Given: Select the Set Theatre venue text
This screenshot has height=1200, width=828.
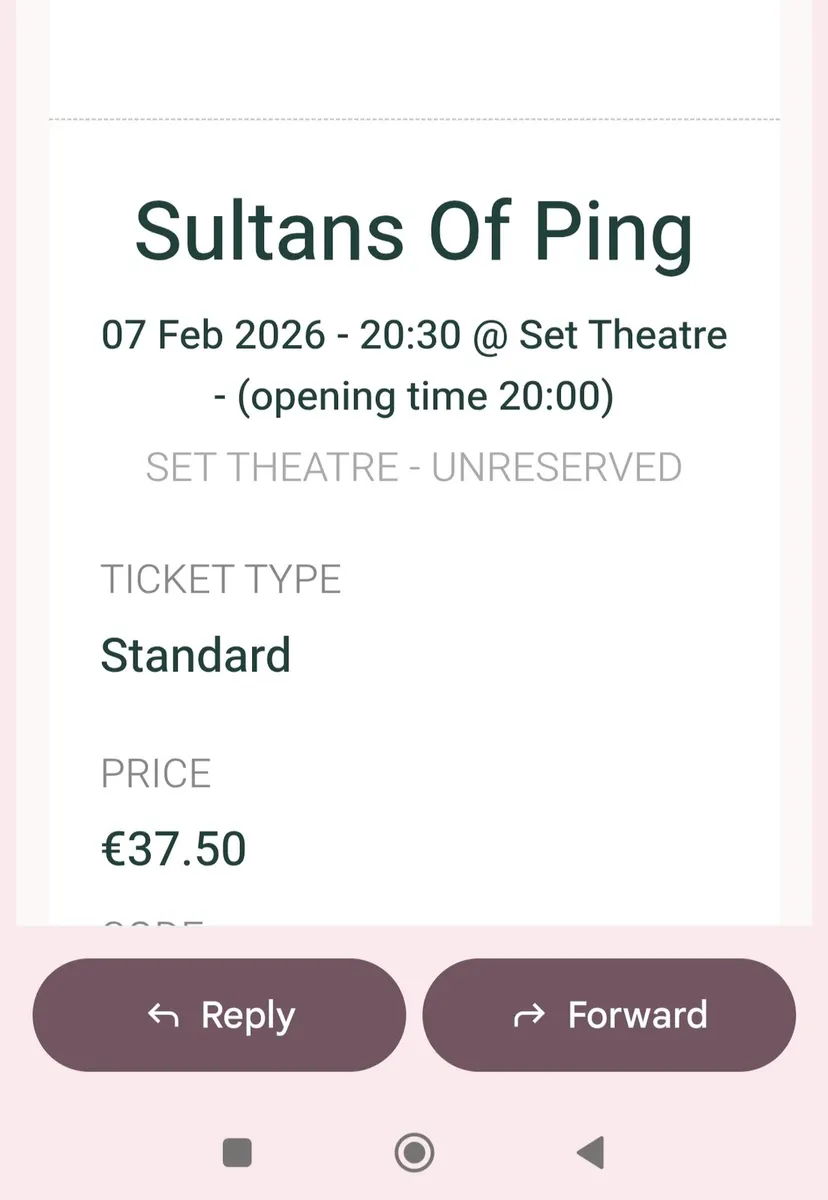Looking at the screenshot, I should pyautogui.click(x=620, y=335).
